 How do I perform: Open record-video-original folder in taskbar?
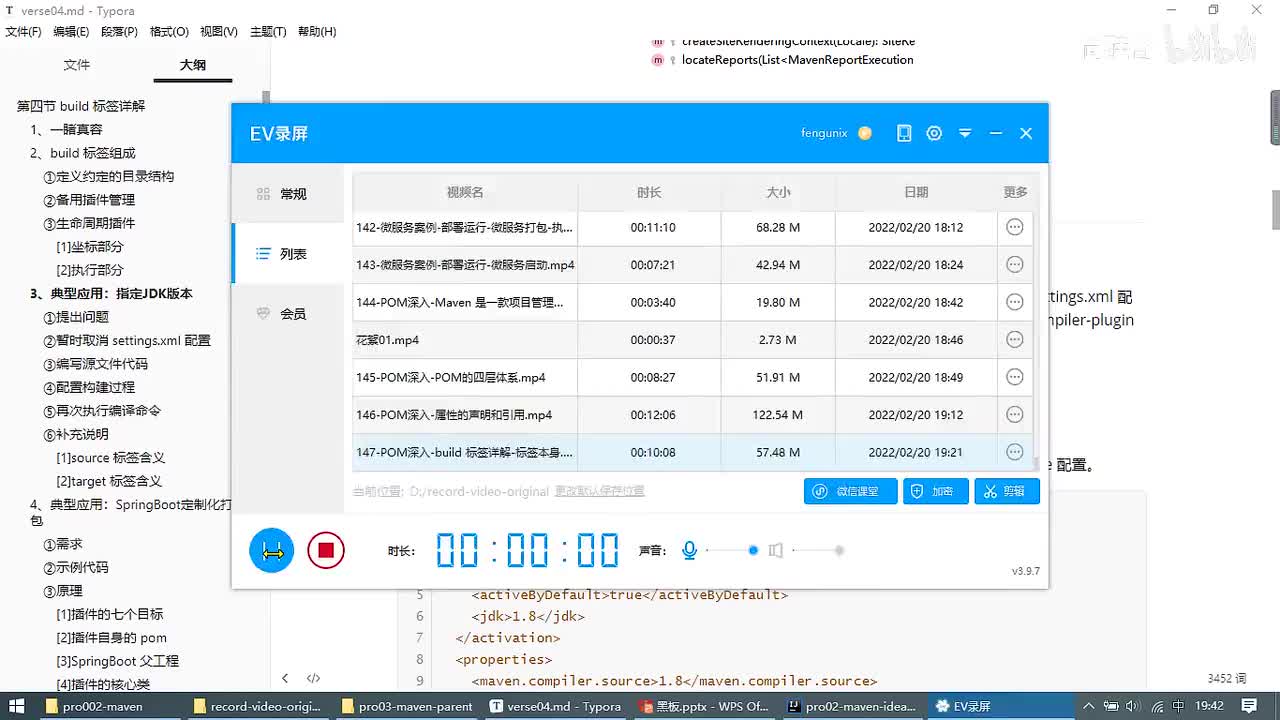point(259,706)
